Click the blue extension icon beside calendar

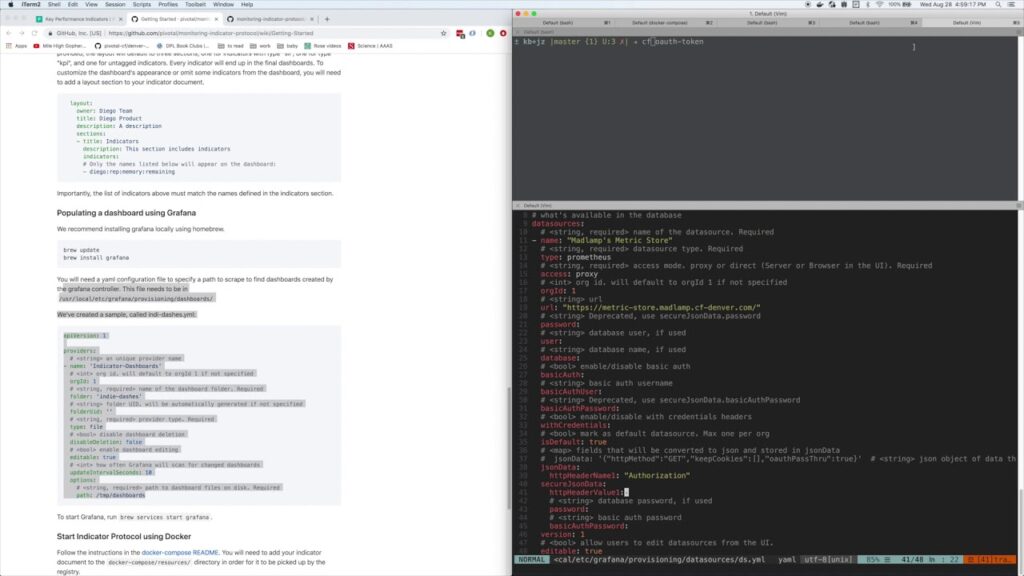473,33
